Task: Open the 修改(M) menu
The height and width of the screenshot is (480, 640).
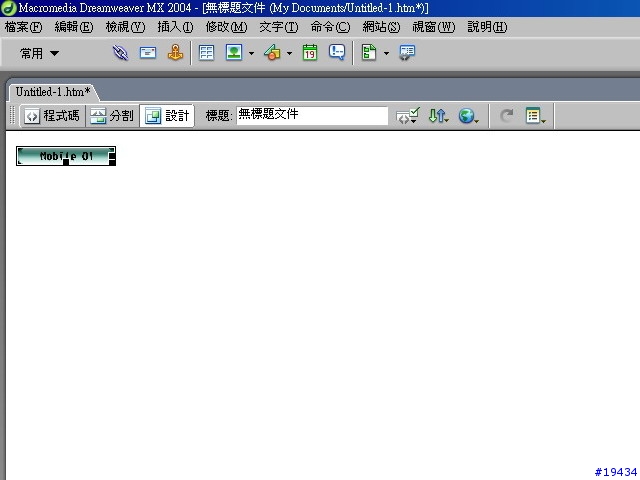Action: 227,27
